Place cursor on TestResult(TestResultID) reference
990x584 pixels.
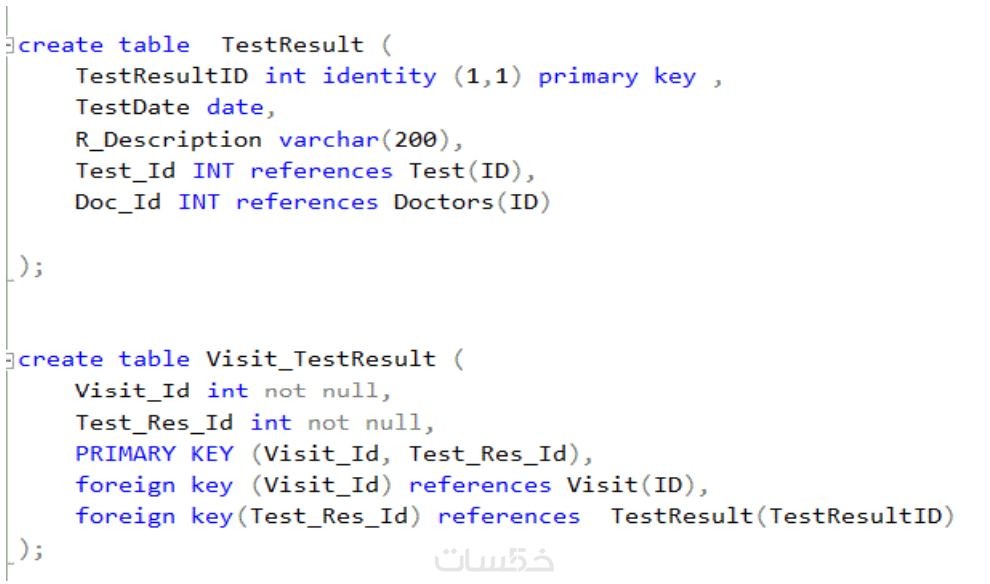coord(782,517)
